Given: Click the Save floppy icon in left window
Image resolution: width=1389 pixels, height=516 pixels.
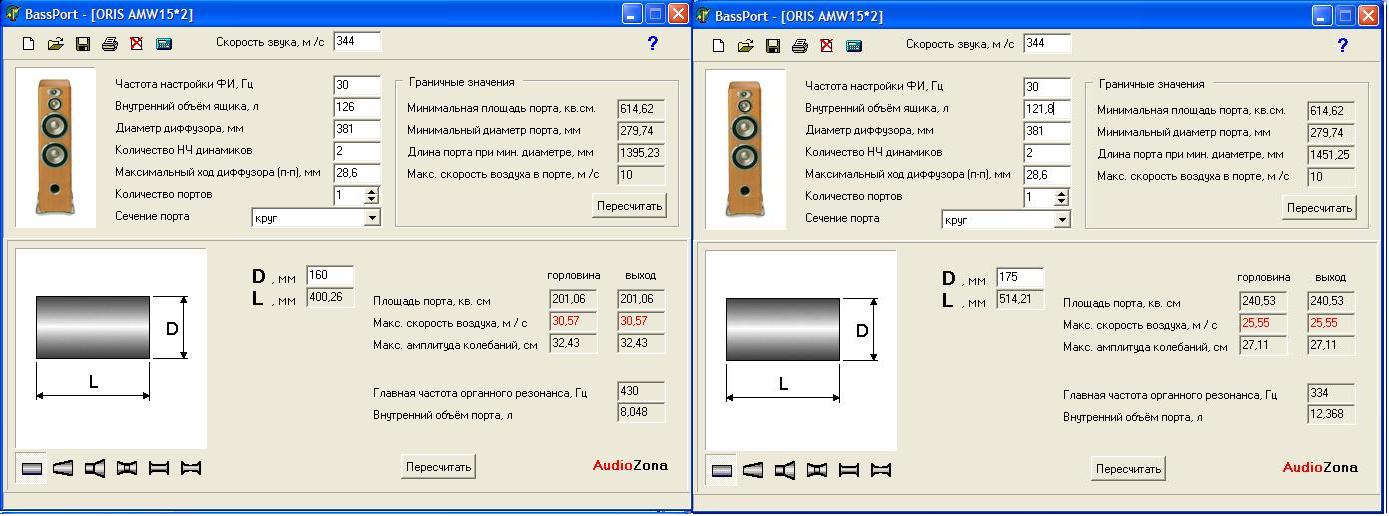Looking at the screenshot, I should click(x=83, y=44).
